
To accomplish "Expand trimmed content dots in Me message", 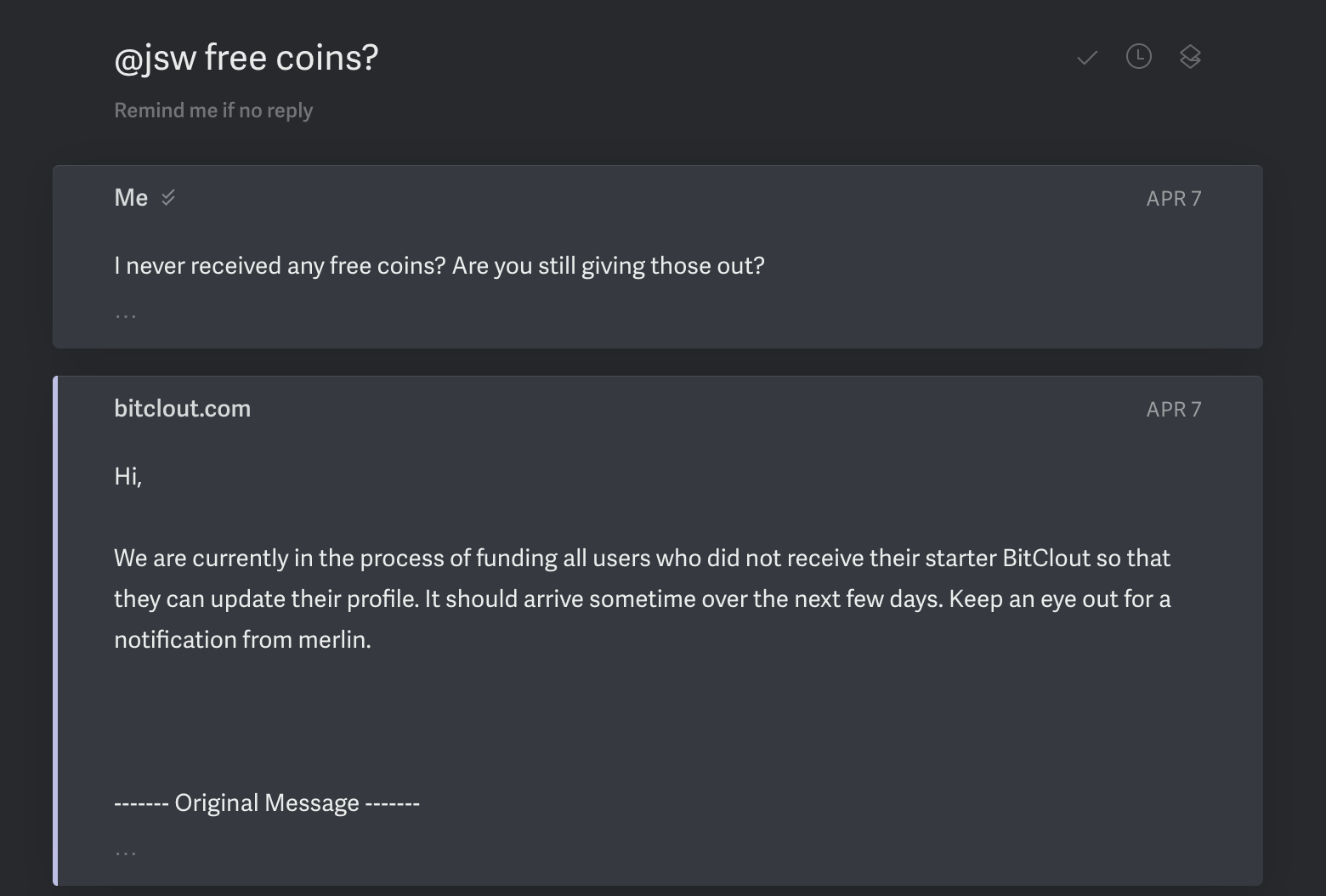I will tap(126, 316).
